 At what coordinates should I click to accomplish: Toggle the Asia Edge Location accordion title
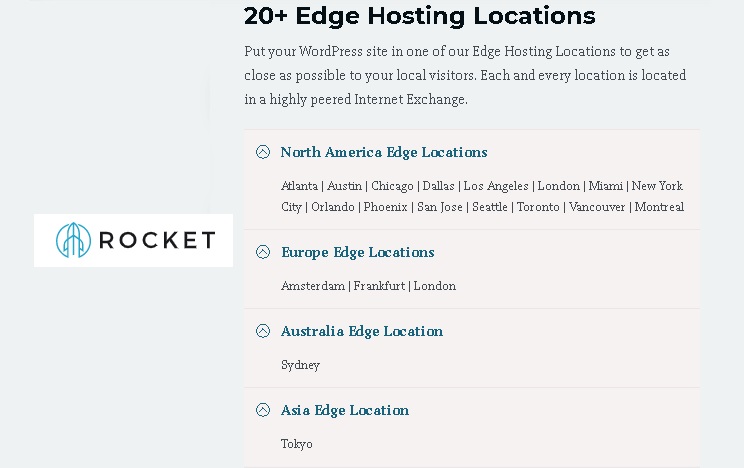tap(345, 410)
